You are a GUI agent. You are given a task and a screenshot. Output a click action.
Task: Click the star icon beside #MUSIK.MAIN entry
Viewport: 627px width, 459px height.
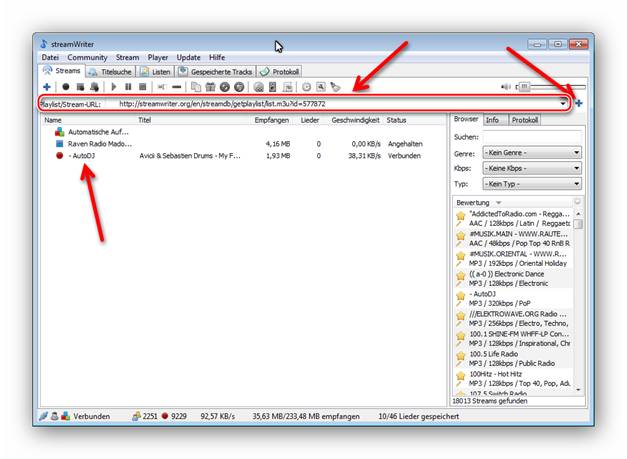point(461,236)
